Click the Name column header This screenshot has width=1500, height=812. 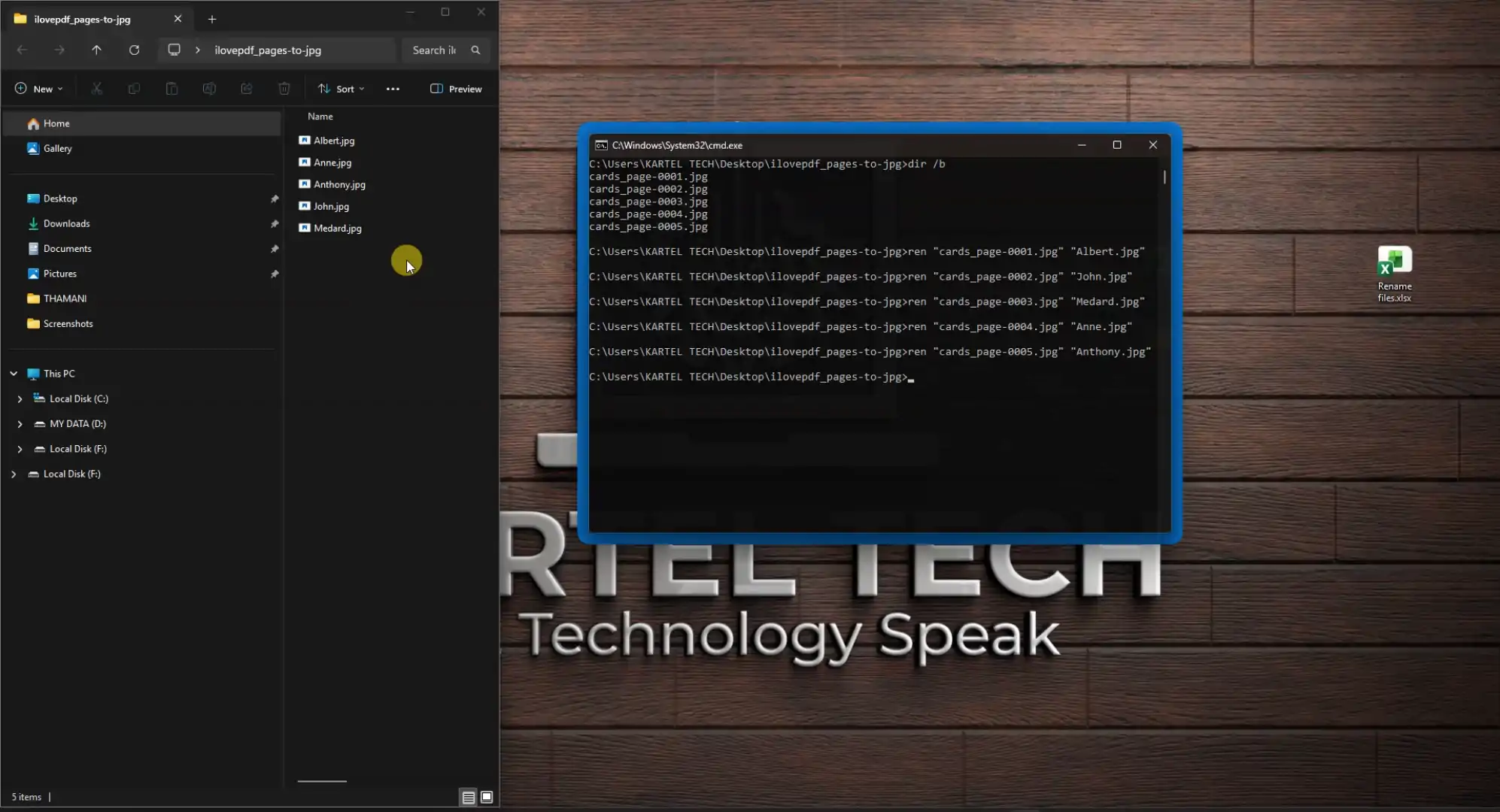click(320, 117)
